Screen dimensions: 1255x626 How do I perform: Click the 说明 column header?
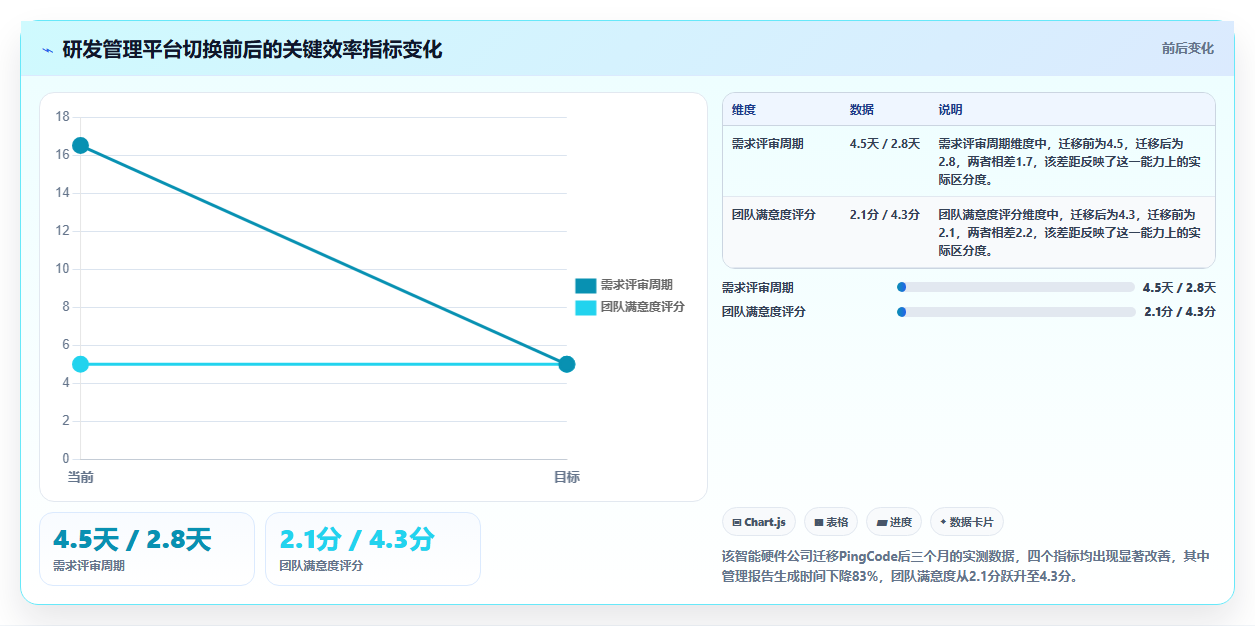click(950, 109)
